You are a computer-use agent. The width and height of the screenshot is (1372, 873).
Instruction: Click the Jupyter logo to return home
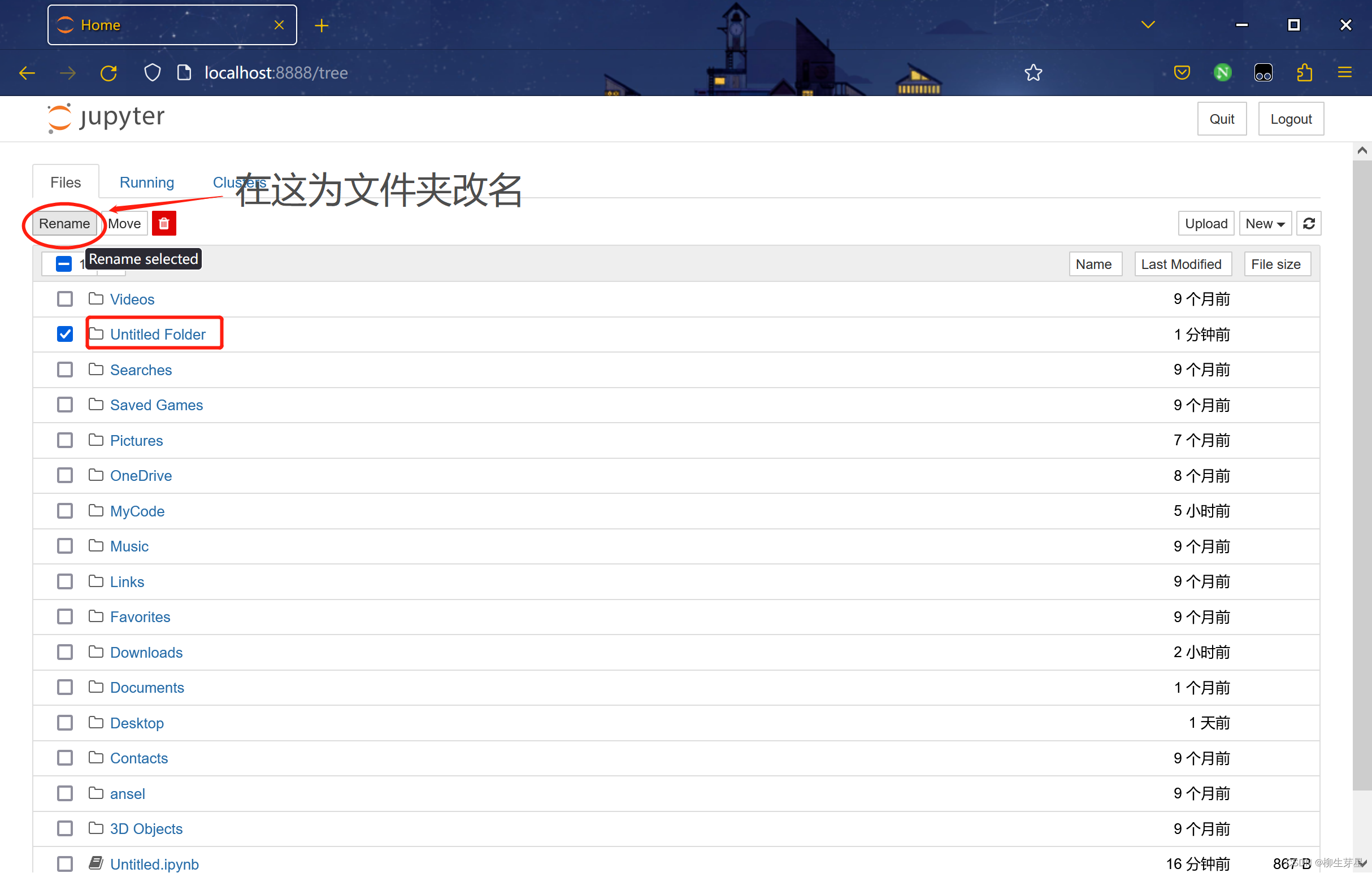(106, 118)
